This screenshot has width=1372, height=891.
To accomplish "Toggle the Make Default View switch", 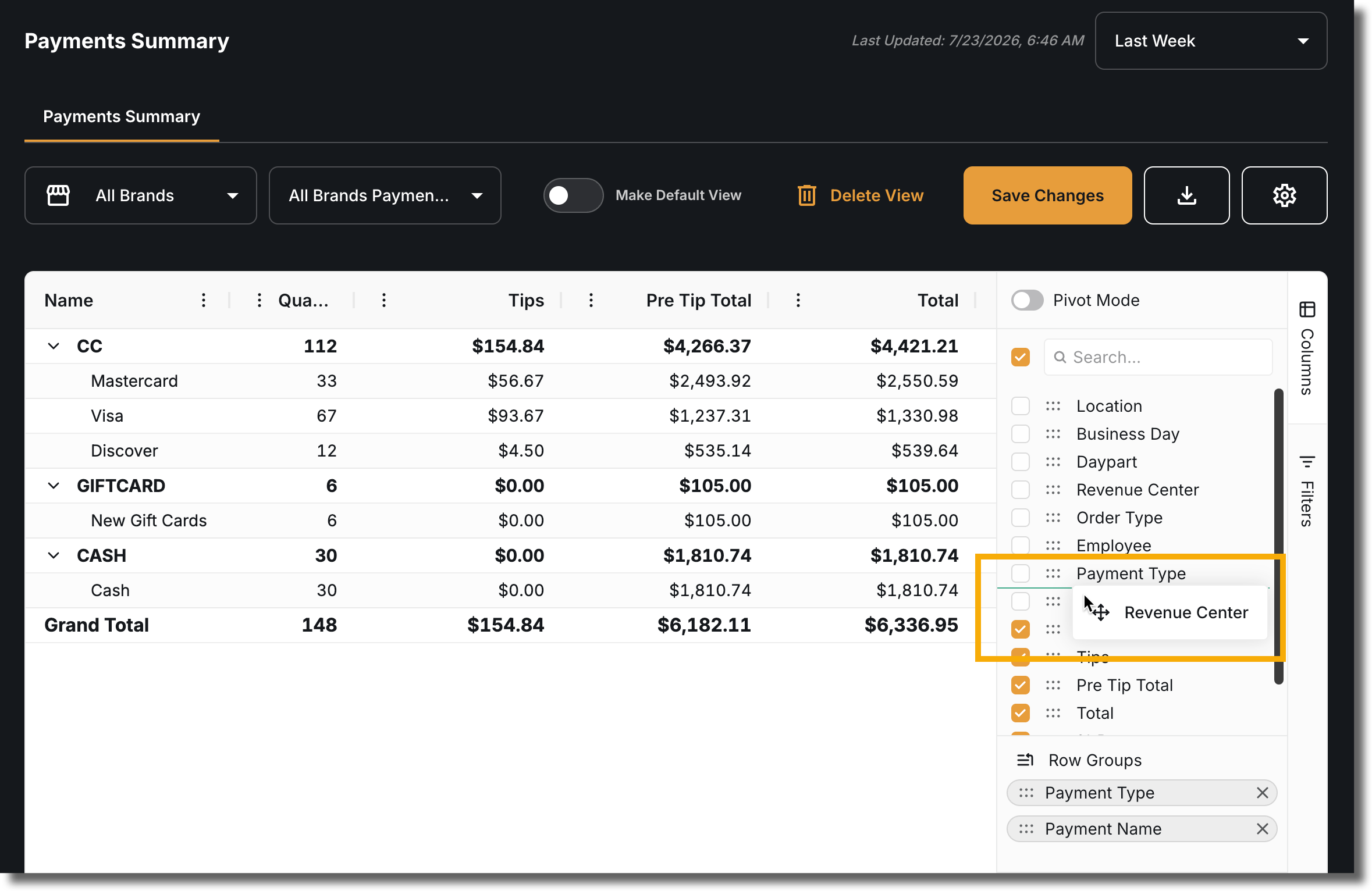I will (573, 195).
